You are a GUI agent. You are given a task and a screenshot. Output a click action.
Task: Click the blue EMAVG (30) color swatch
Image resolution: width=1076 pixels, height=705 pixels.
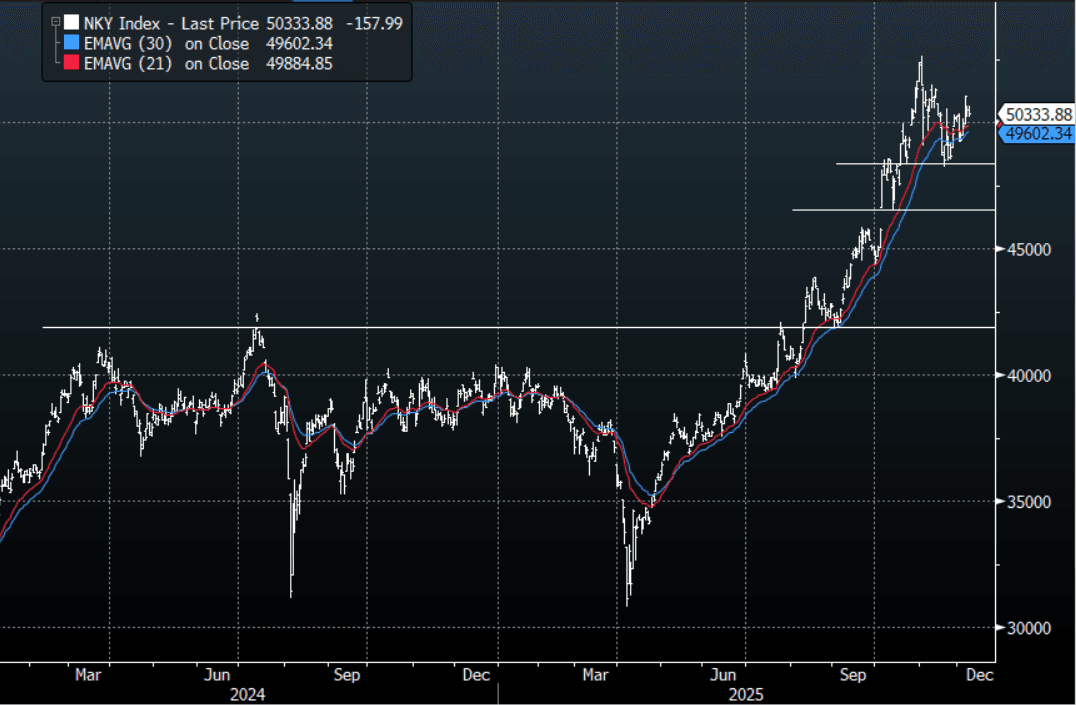70,43
